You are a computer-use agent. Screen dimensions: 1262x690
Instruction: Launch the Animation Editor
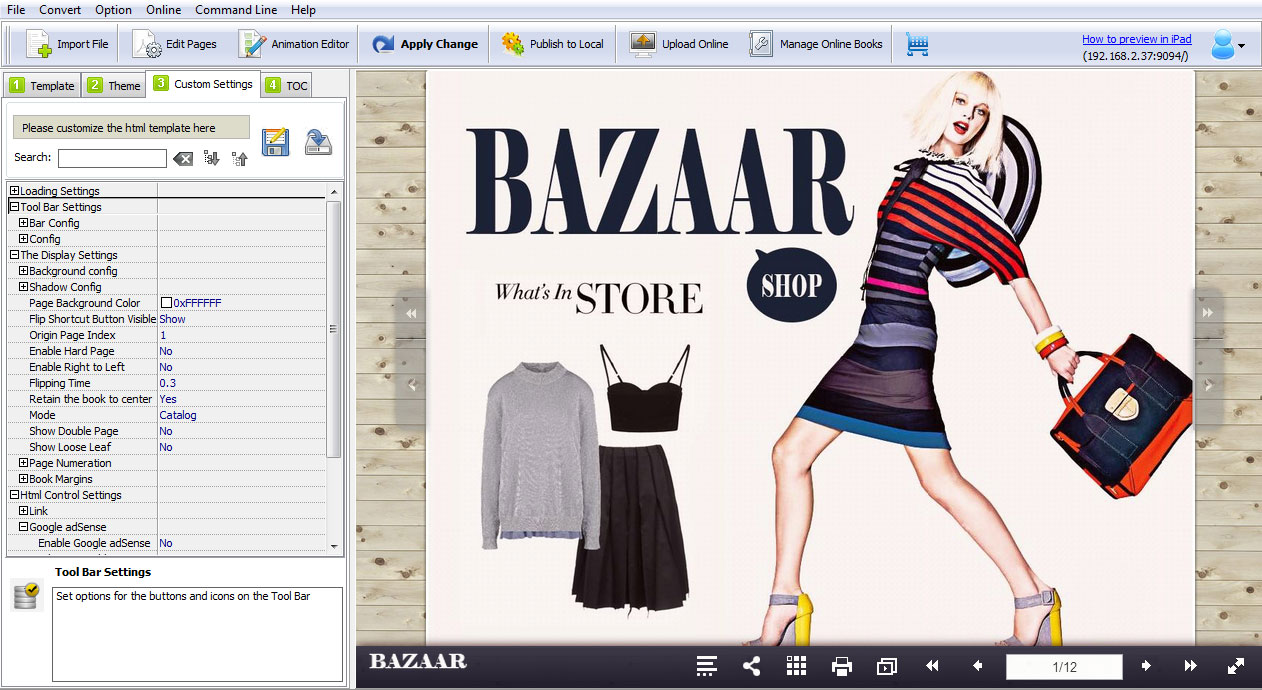point(294,44)
